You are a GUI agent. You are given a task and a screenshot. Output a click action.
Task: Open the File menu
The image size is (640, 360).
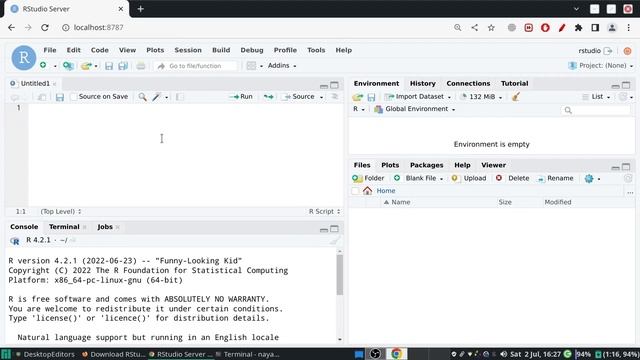click(x=50, y=50)
